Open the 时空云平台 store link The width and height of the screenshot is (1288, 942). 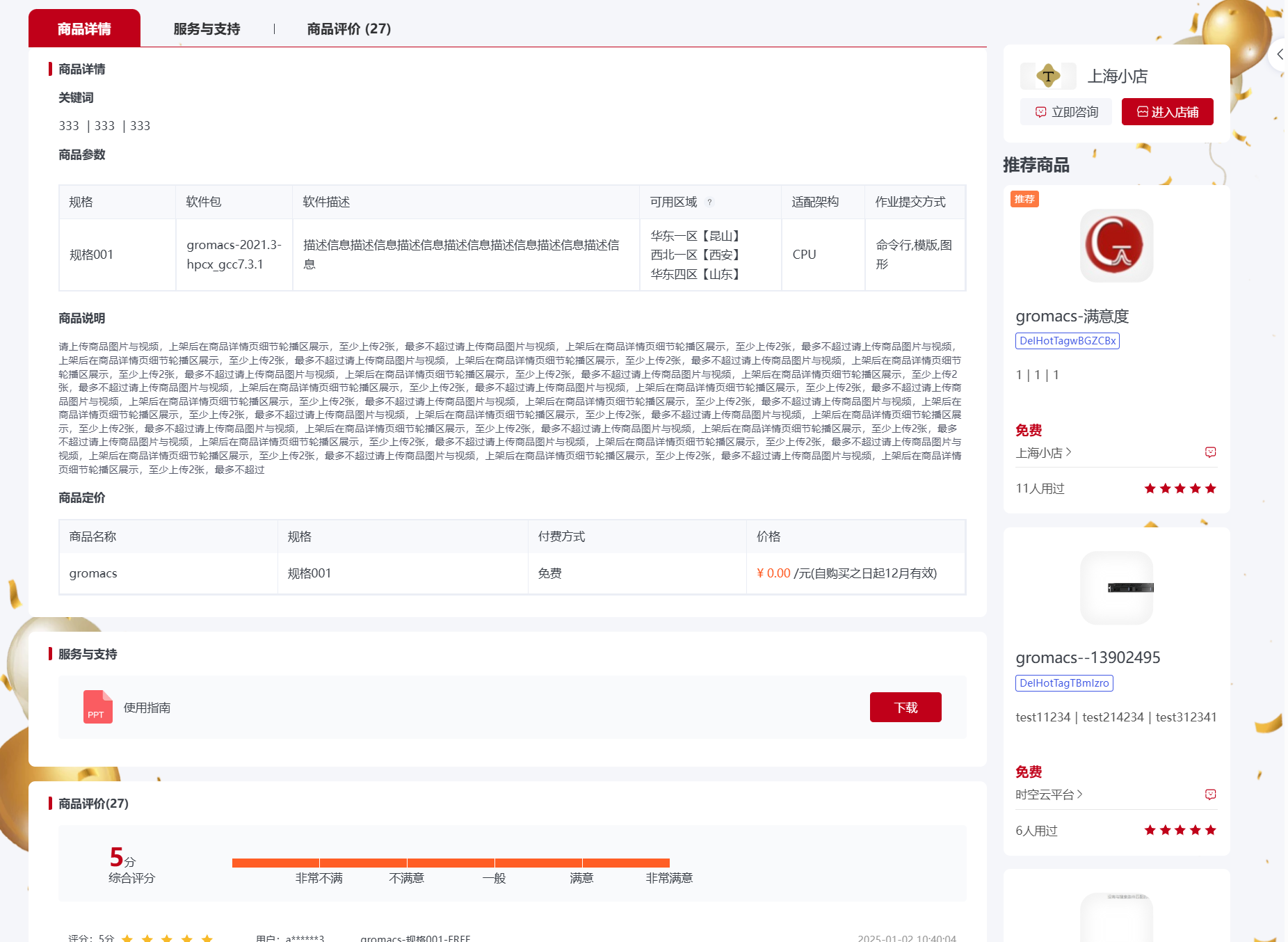pos(1049,795)
